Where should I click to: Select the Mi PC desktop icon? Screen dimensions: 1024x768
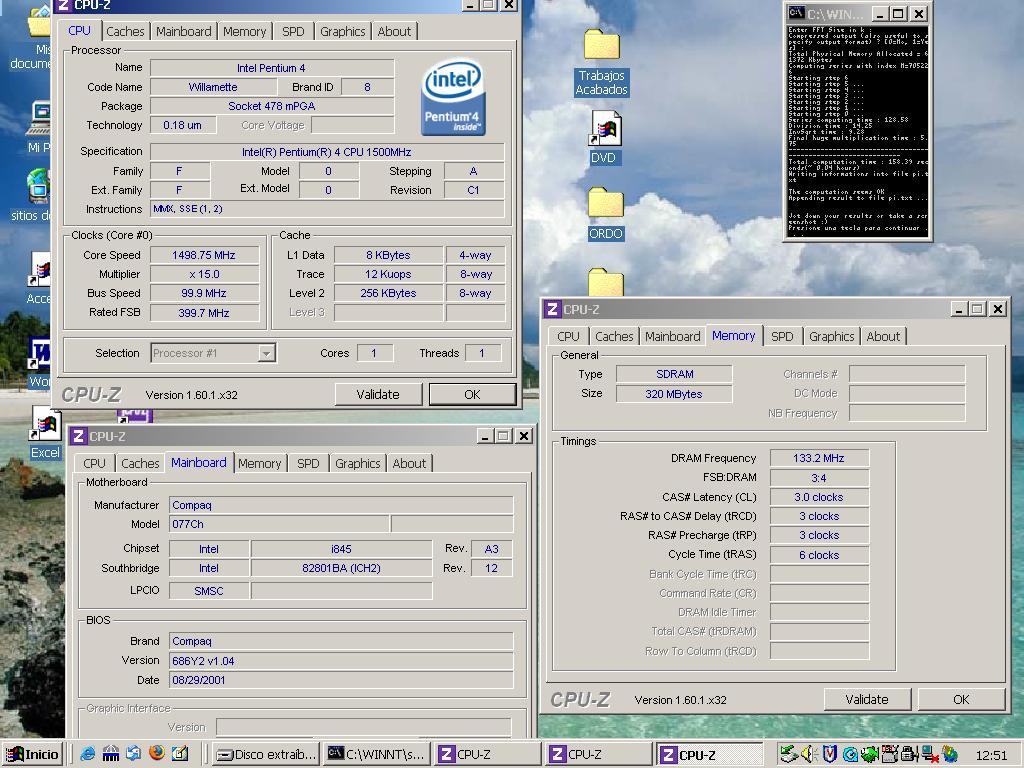[39, 127]
